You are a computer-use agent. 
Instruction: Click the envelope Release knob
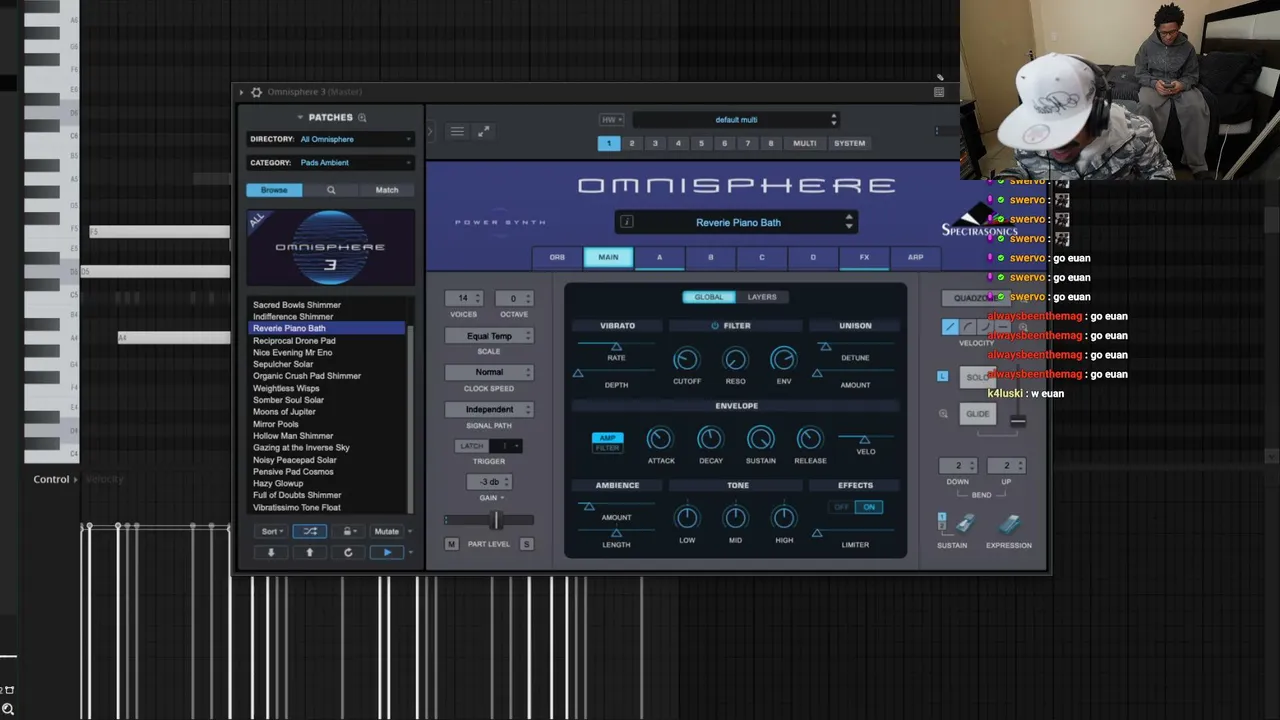[810, 438]
